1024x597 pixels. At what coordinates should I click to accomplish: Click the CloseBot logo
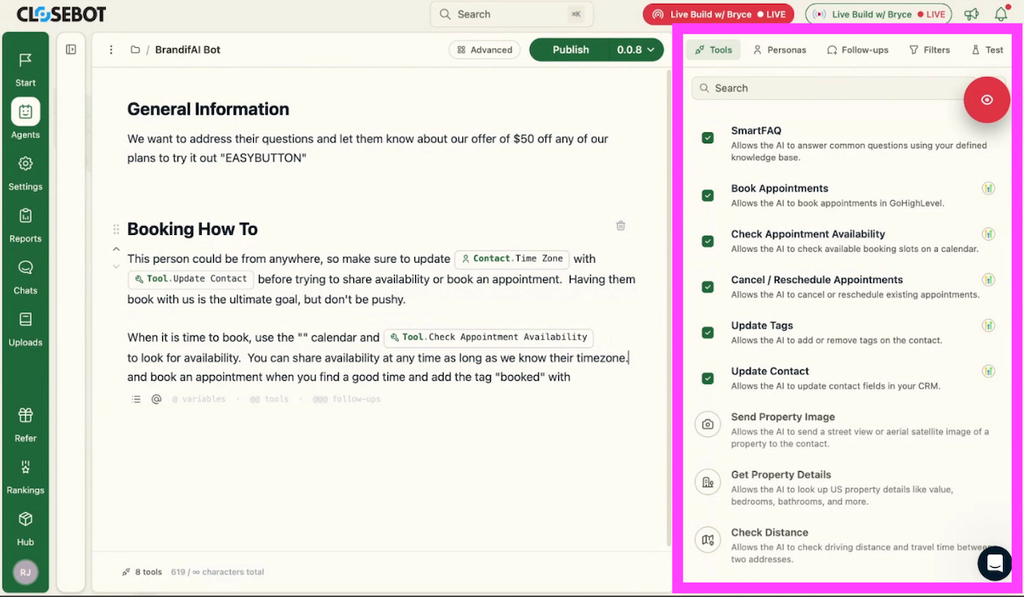pos(61,14)
